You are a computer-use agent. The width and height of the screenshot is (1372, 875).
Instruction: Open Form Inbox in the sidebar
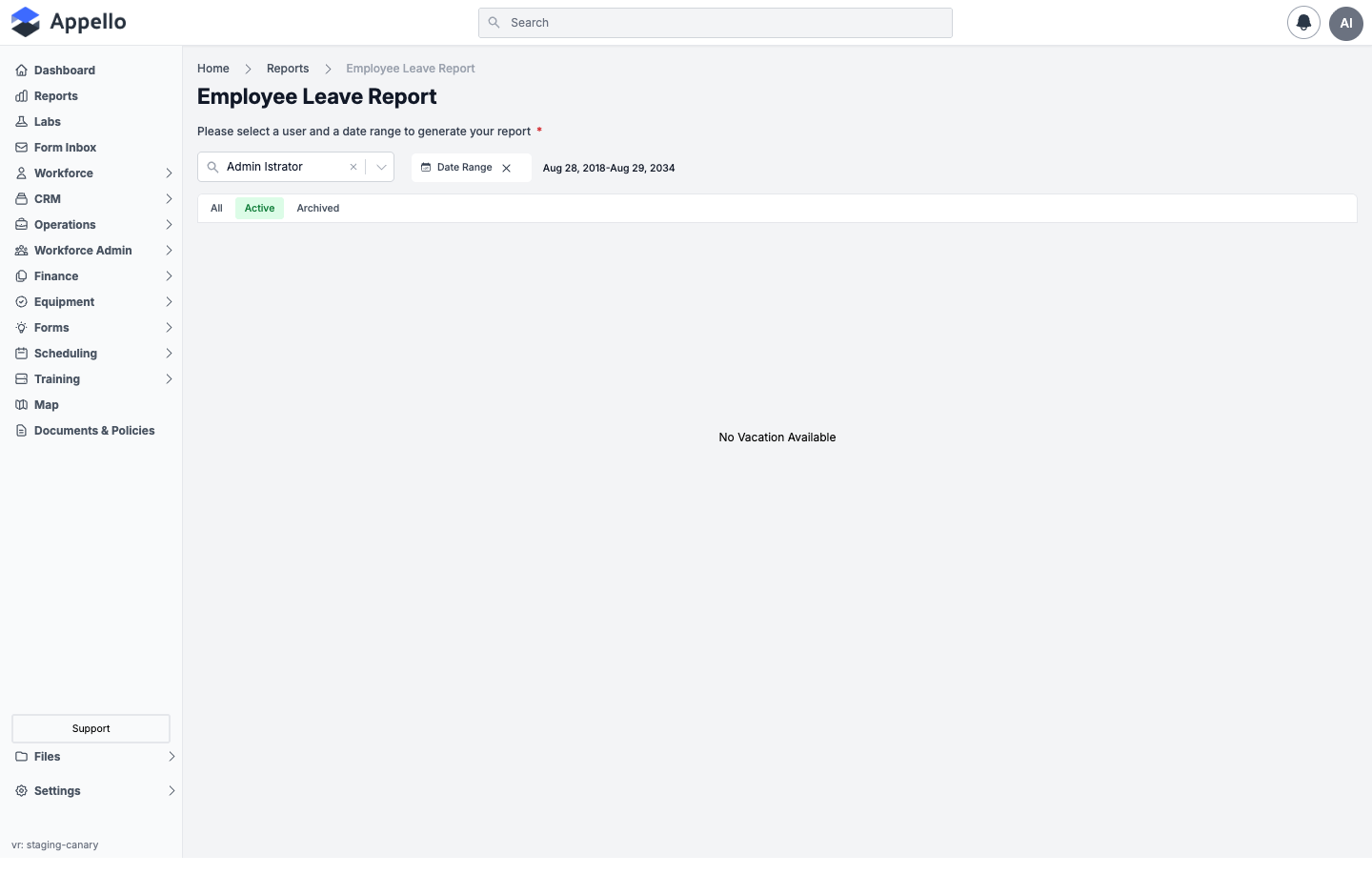pyautogui.click(x=65, y=148)
